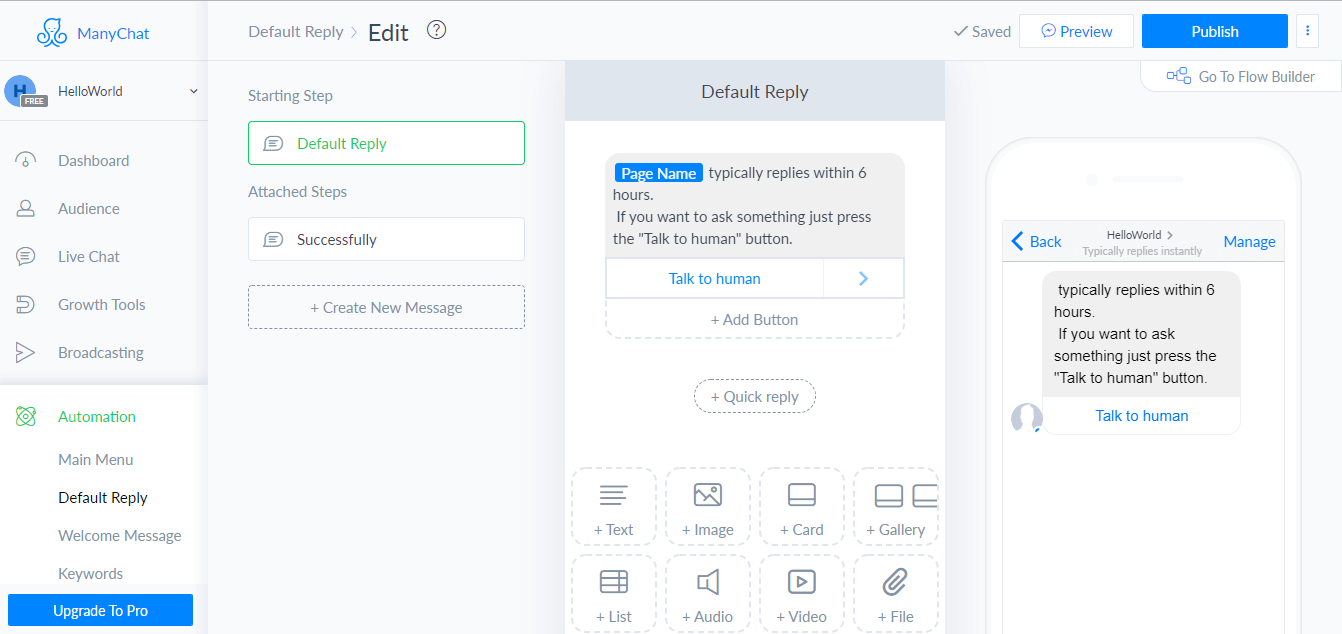
Task: Add a List content block
Action: point(613,594)
